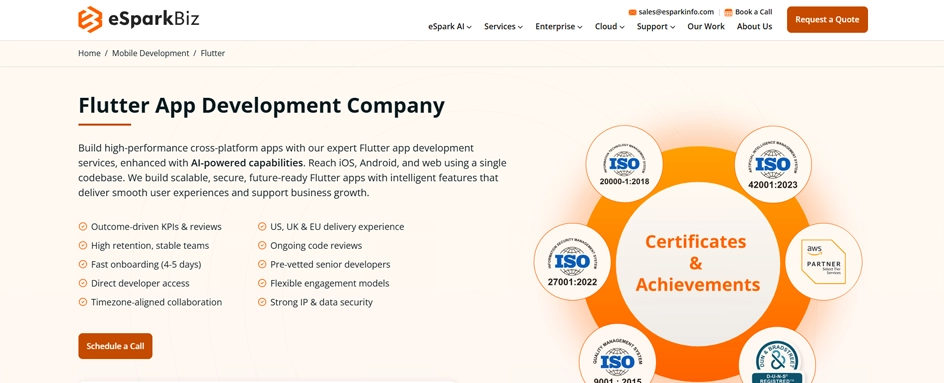Click check icon next to High retention, stable teams
944x383 pixels.
83,245
